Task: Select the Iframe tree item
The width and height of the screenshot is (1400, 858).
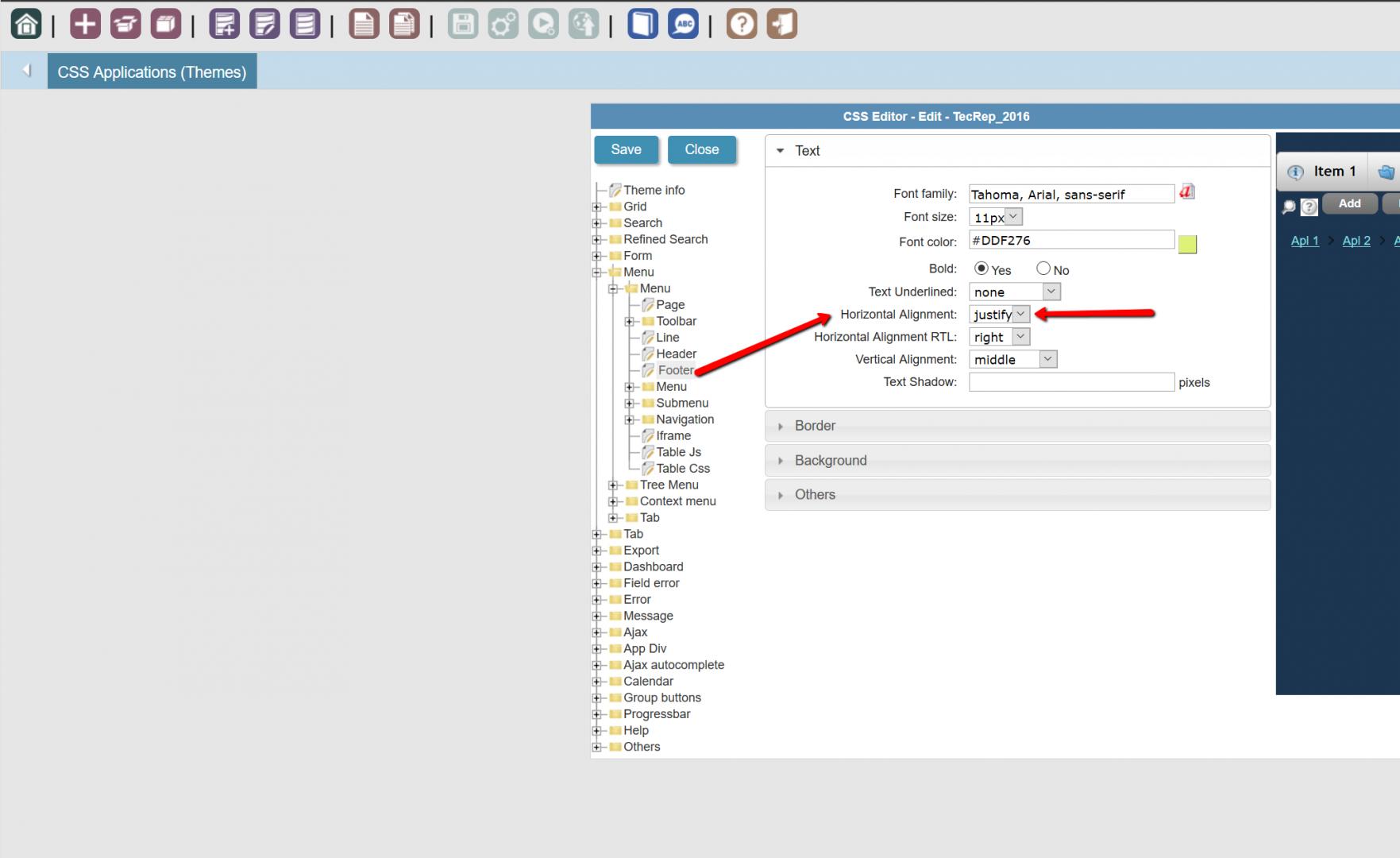Action: pos(673,436)
